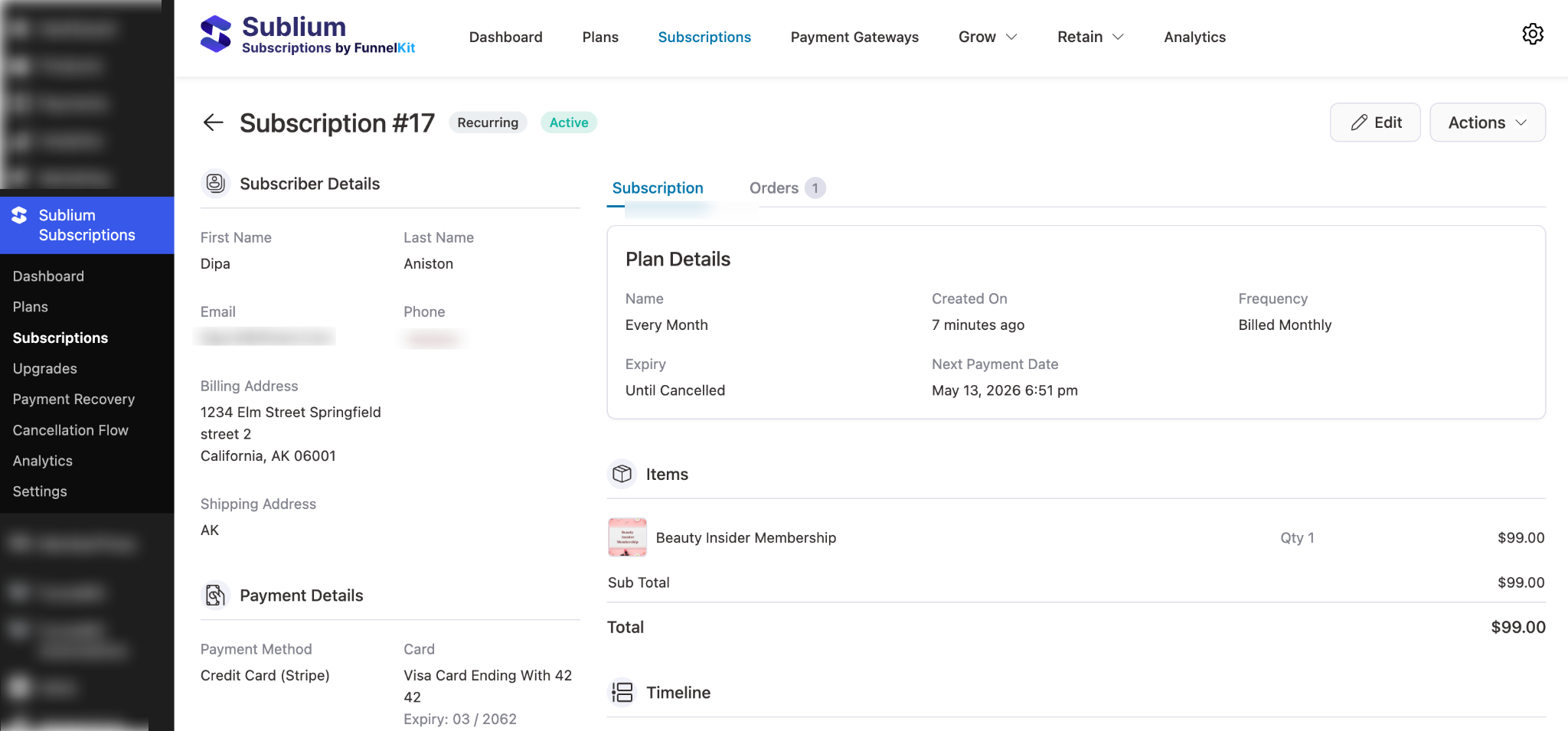Click the Beauty Insider Membership product thumbnail
The image size is (1568, 731).
click(x=626, y=537)
